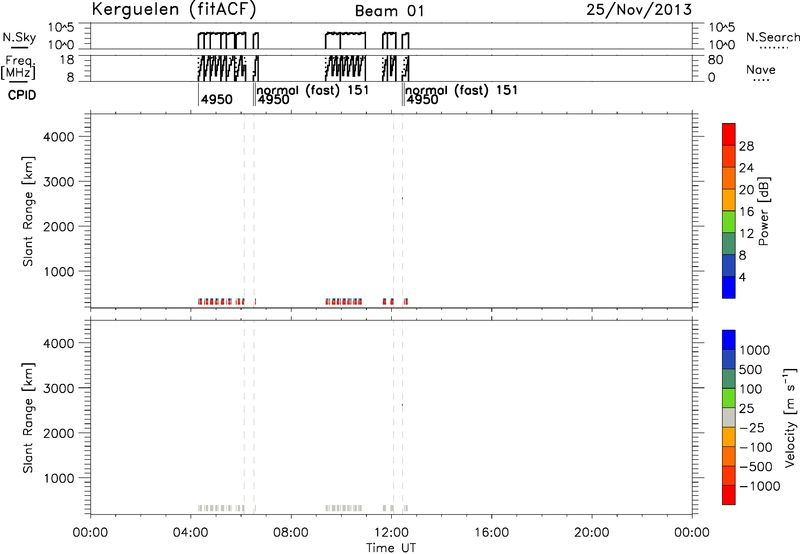This screenshot has width=800, height=554.
Task: Click the '28' label on power color bar
Action: (746, 146)
